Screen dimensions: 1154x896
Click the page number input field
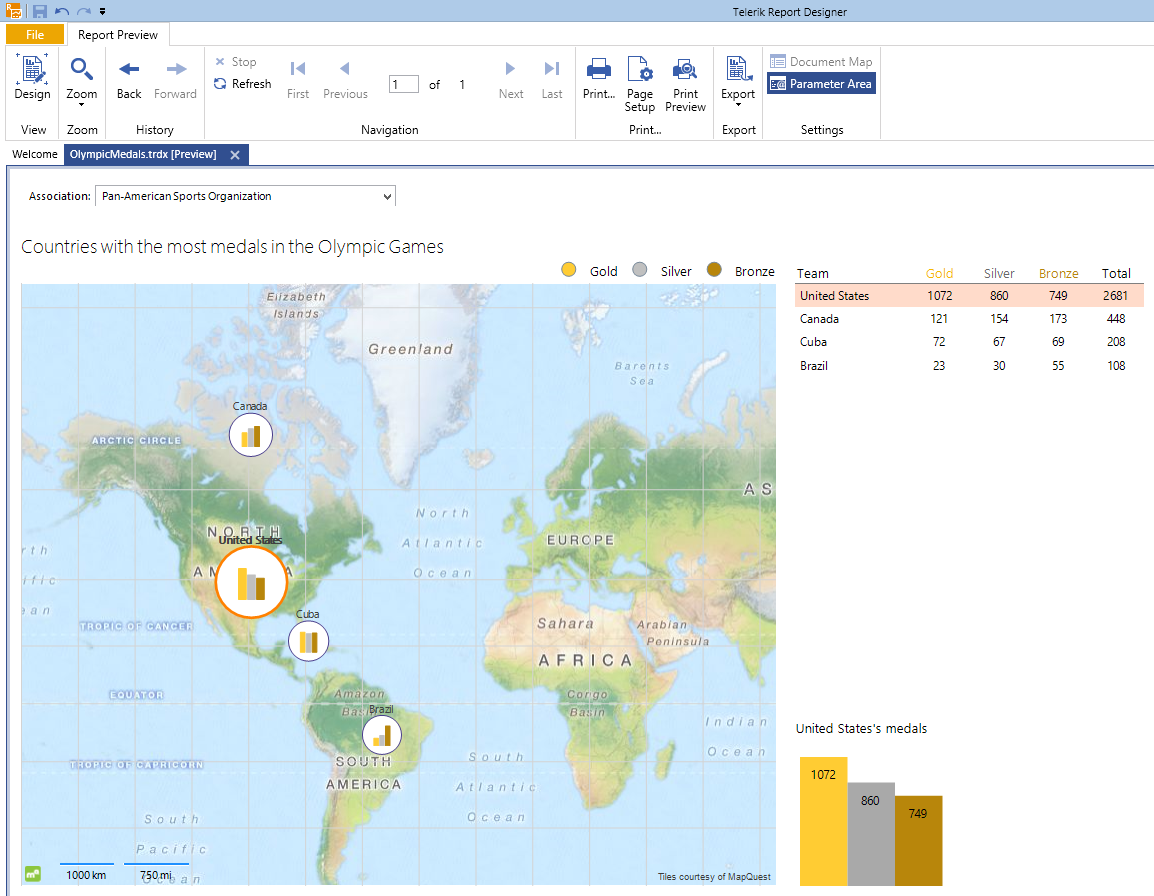pos(403,84)
